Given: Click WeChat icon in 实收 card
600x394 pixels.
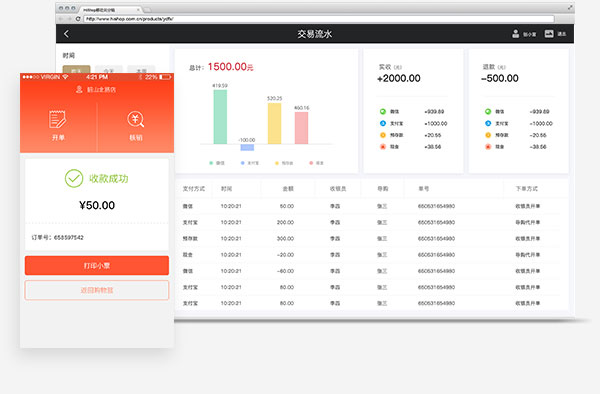Looking at the screenshot, I should (383, 111).
